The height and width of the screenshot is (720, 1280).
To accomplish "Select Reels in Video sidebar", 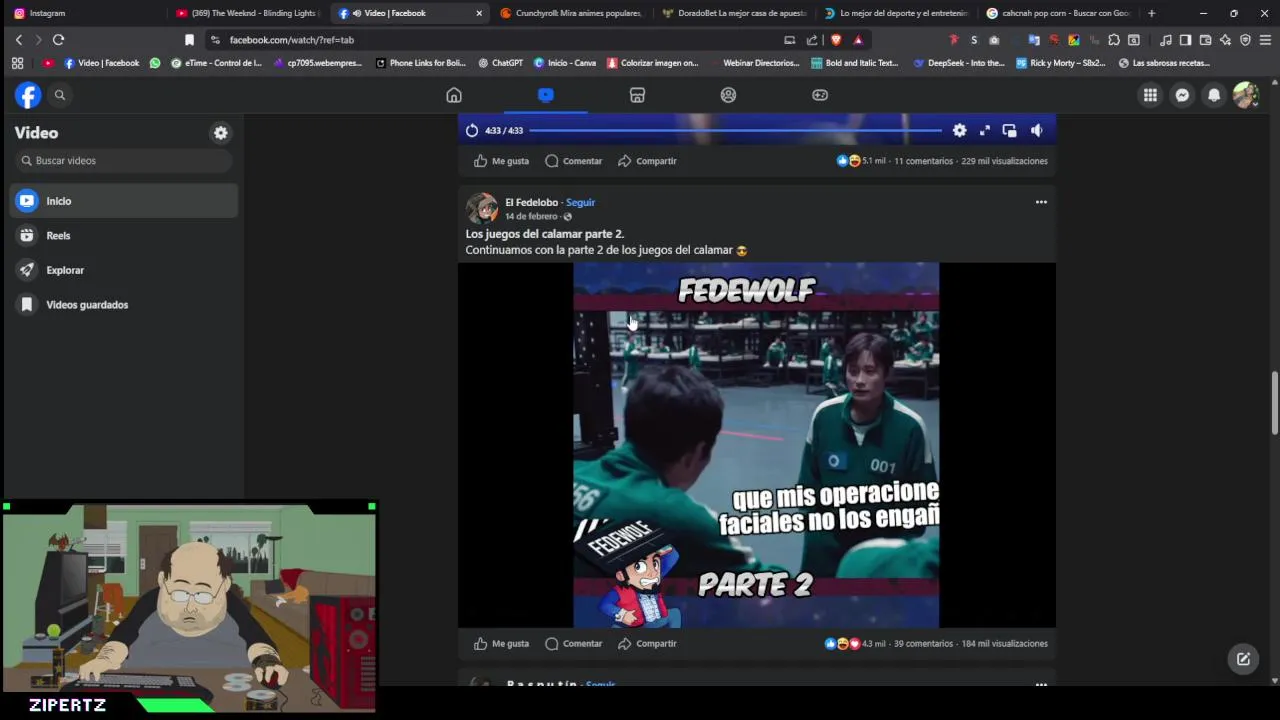I will pos(126,236).
